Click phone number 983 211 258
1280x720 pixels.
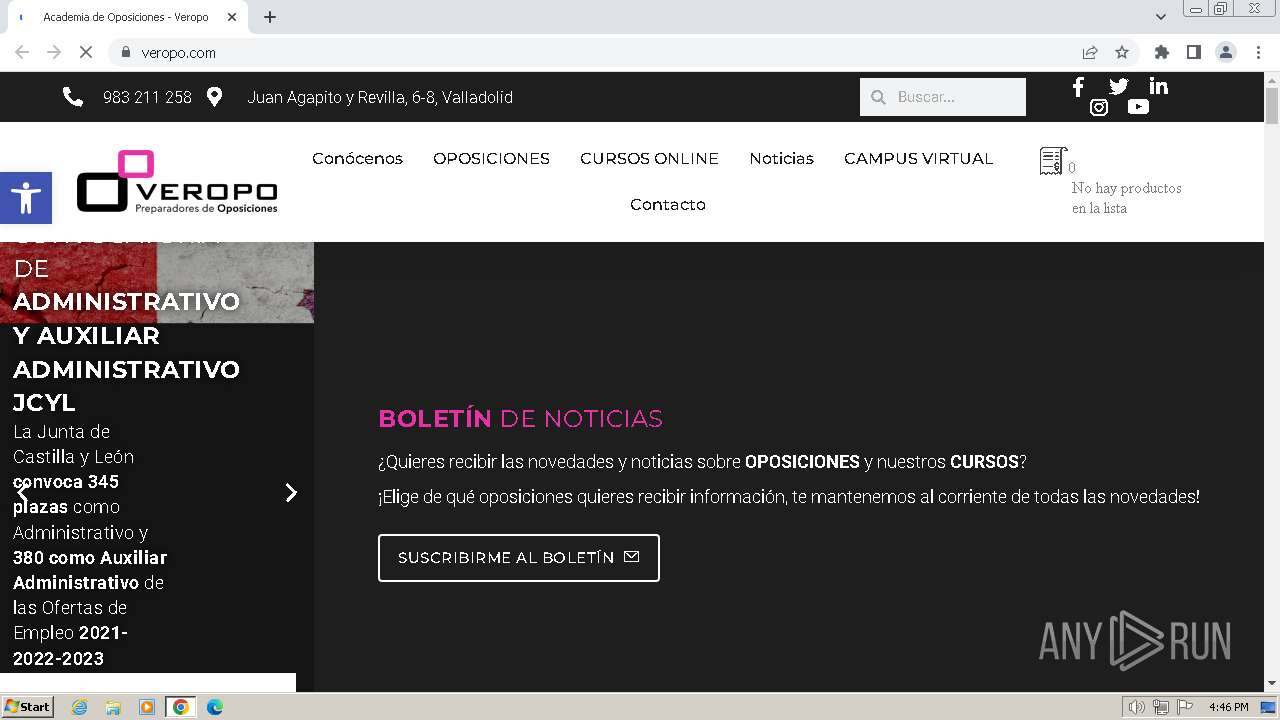point(147,97)
